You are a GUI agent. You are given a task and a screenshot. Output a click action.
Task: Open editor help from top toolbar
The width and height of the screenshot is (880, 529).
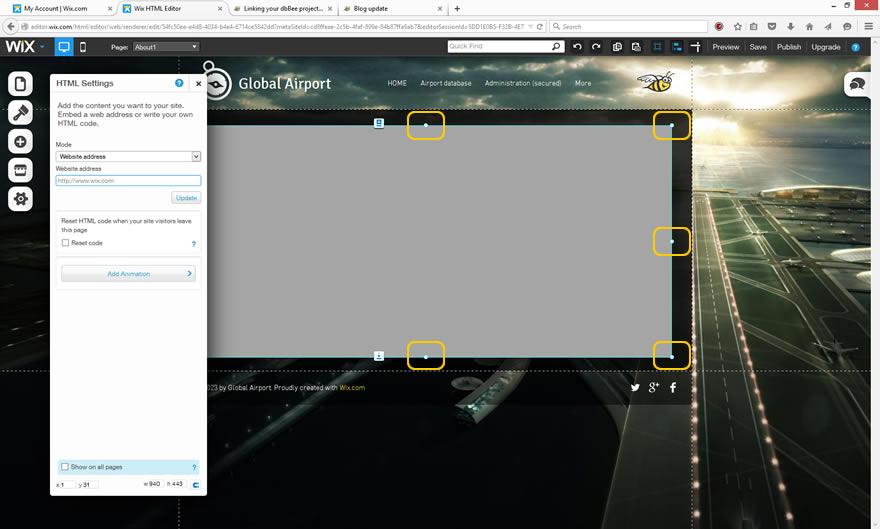point(855,47)
